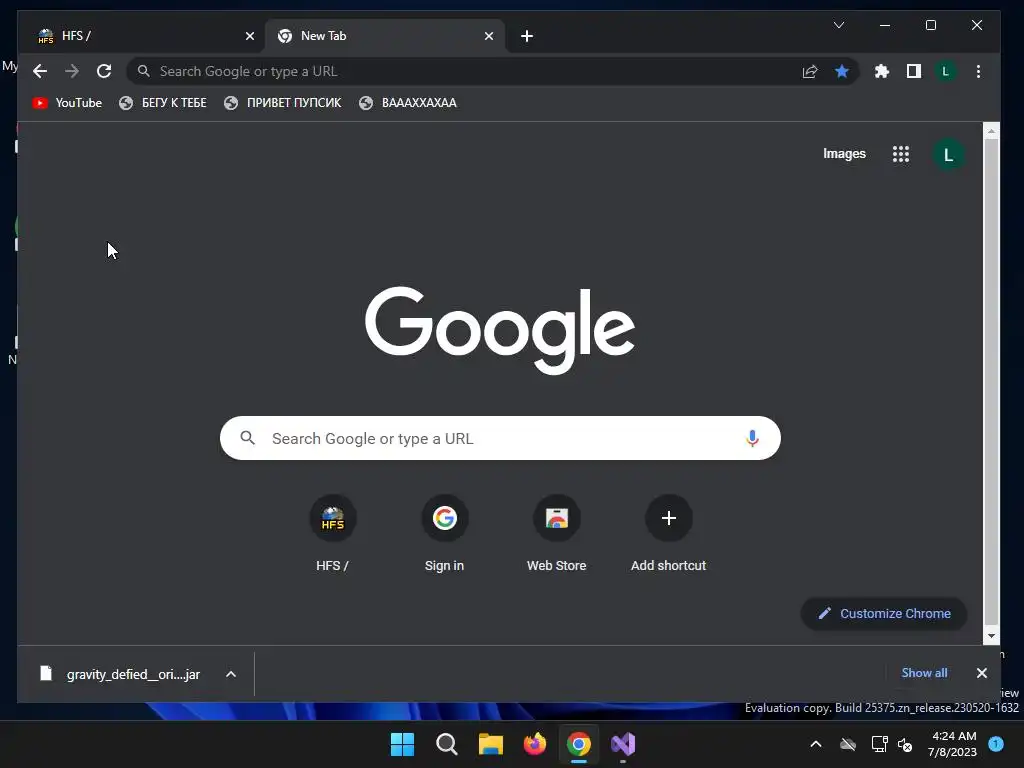Click the Chrome taskbar icon

(x=579, y=744)
